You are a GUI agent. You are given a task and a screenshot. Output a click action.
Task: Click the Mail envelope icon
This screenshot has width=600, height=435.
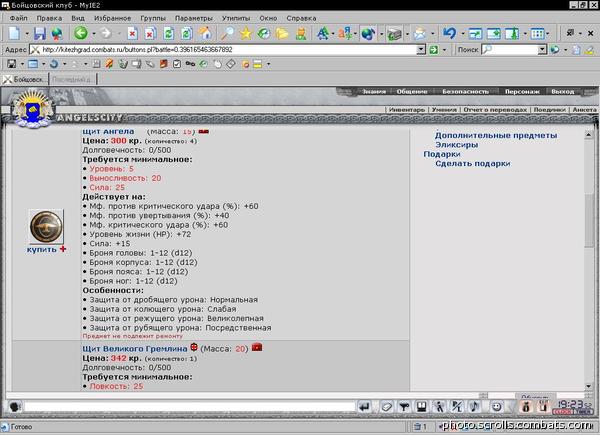pos(420,34)
